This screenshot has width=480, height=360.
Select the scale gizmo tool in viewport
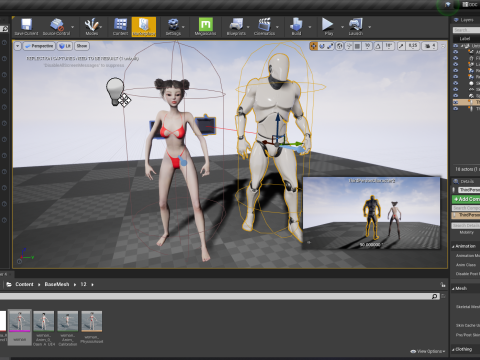[330, 46]
